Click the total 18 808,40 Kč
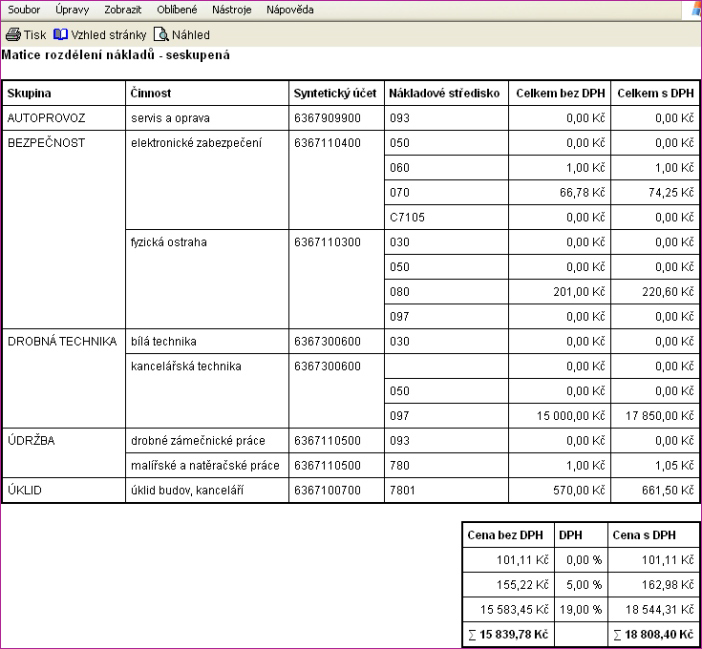Image resolution: width=702 pixels, height=649 pixels. click(653, 635)
